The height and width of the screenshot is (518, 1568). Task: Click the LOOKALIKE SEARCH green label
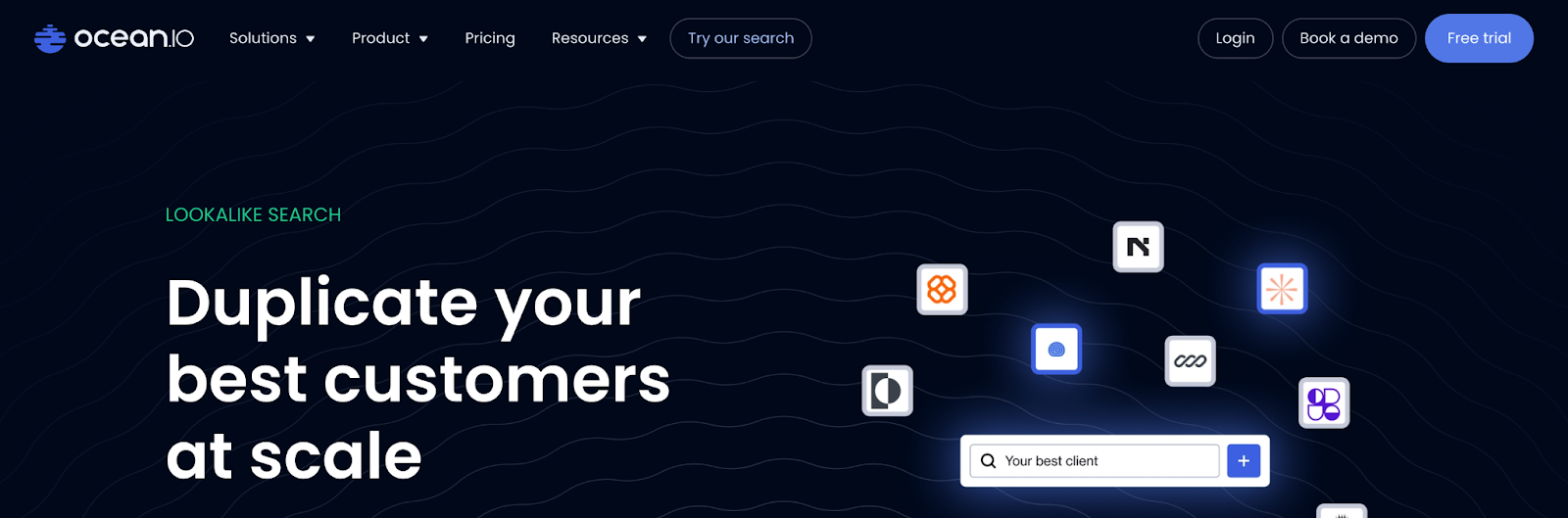point(253,215)
